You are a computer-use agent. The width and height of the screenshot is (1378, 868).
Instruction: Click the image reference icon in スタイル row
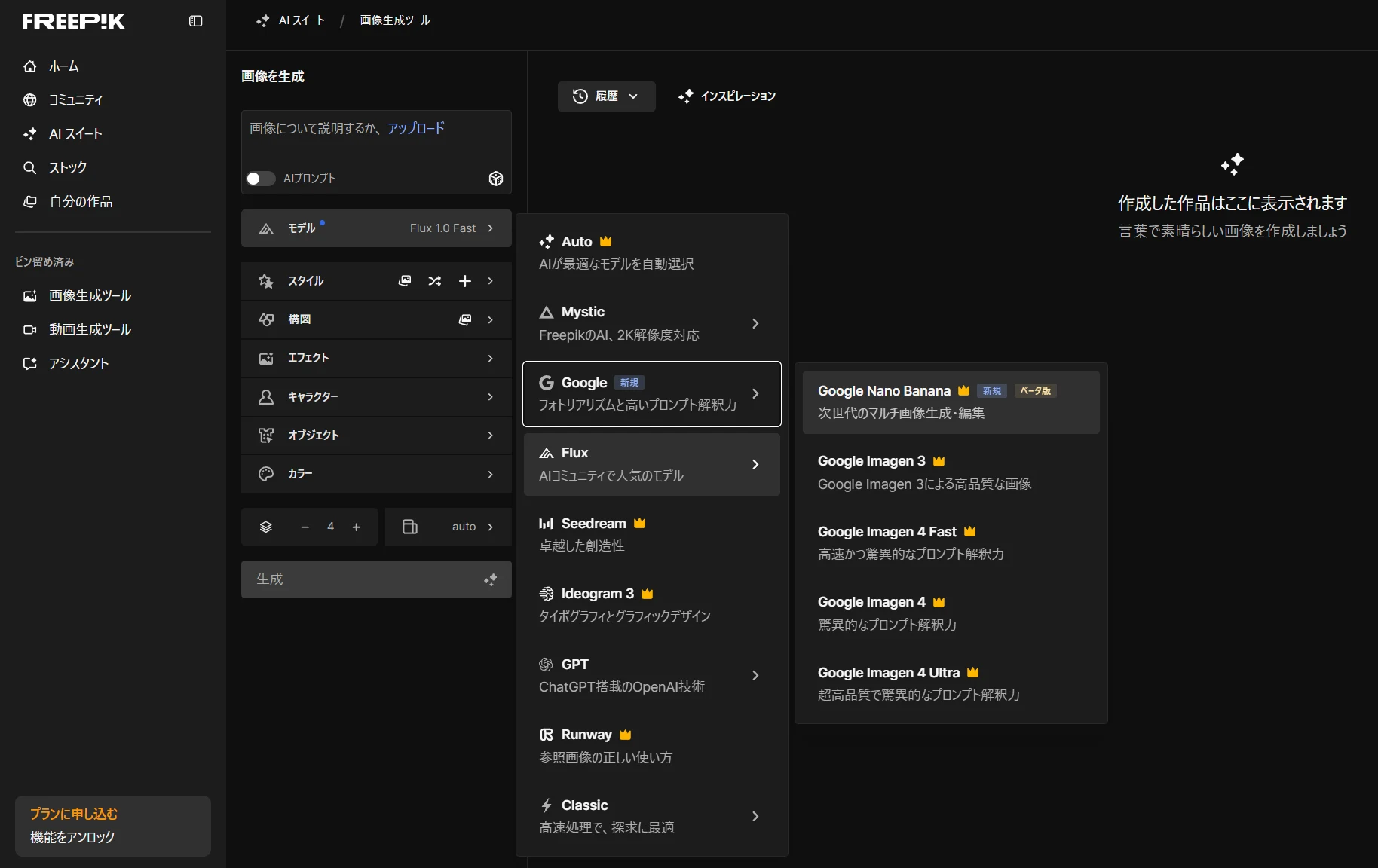tap(405, 281)
